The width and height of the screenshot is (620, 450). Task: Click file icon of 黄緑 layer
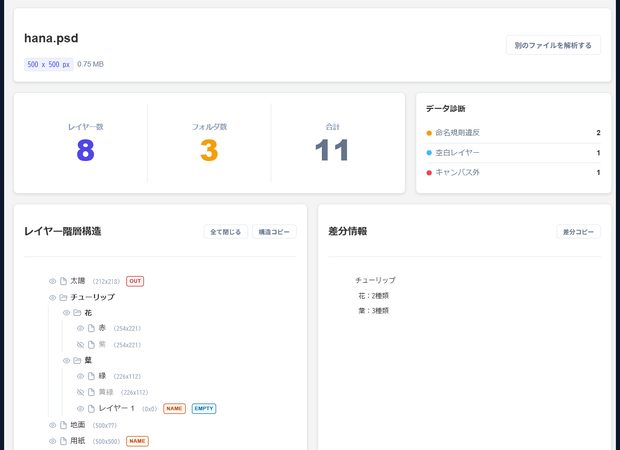pos(91,392)
